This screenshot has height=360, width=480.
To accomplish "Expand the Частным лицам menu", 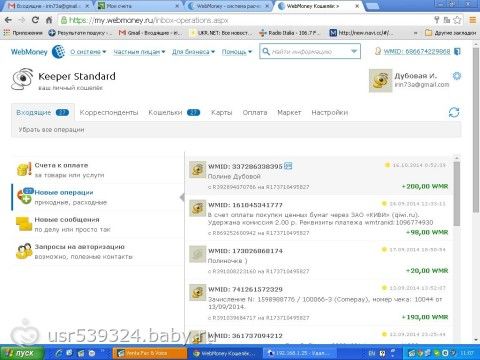I will pos(139,52).
